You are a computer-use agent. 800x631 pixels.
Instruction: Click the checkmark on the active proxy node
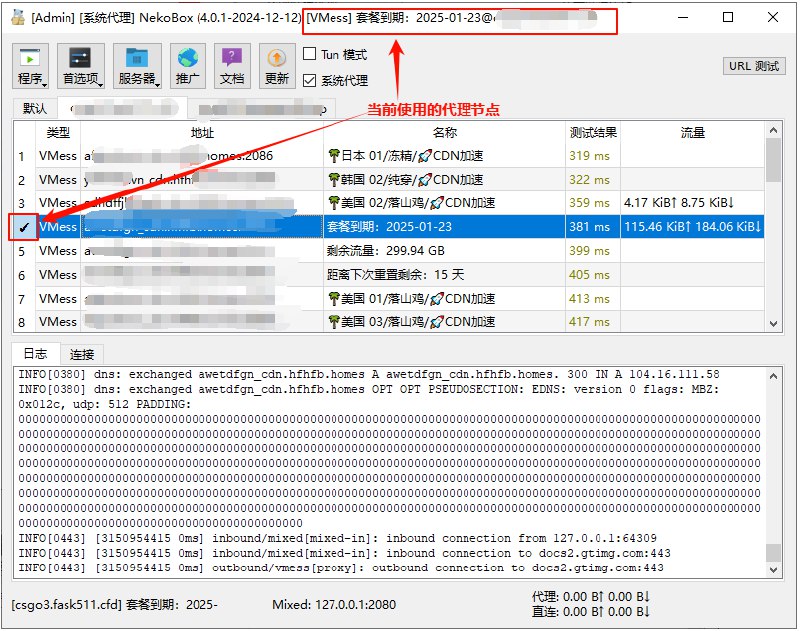(26, 227)
